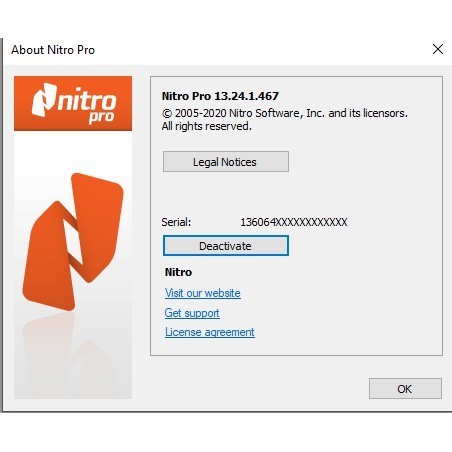The height and width of the screenshot is (452, 452).
Task: Click the copyright © symbol
Action: 167,114
